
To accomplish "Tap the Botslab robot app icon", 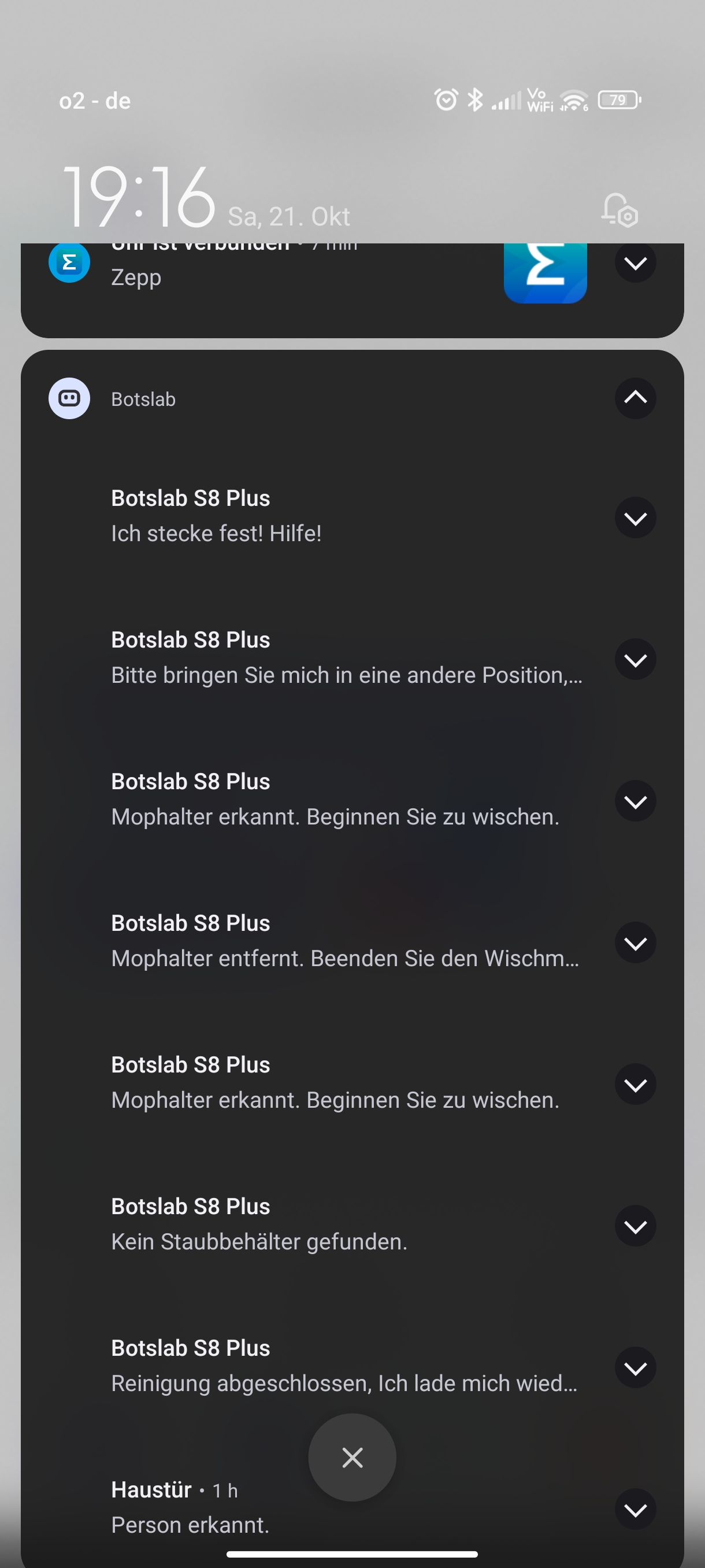I will [x=69, y=399].
